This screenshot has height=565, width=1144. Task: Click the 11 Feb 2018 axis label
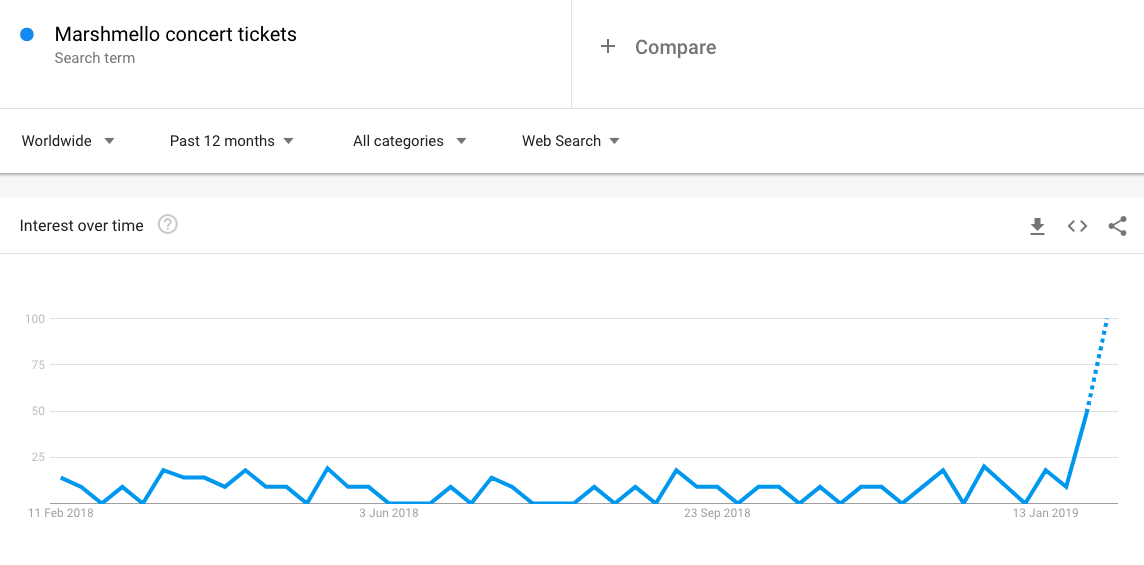pos(61,513)
